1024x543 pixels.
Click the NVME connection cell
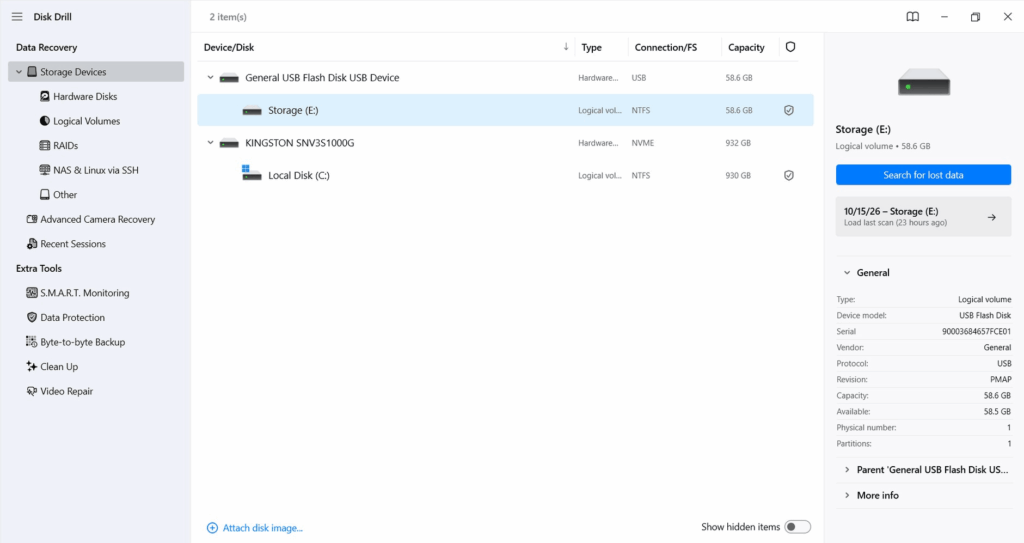pyautogui.click(x=643, y=143)
